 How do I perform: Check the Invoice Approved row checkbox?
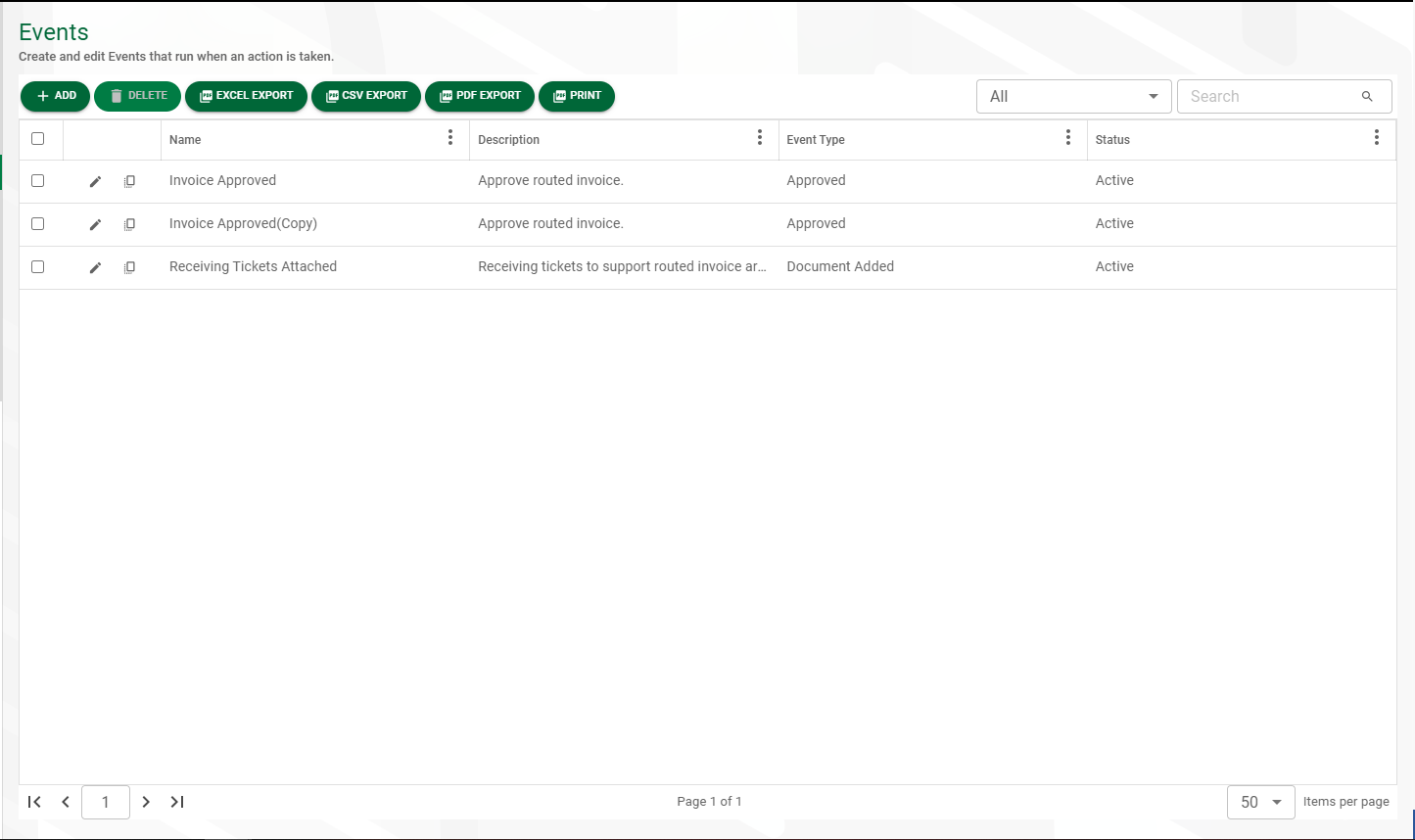pos(38,180)
